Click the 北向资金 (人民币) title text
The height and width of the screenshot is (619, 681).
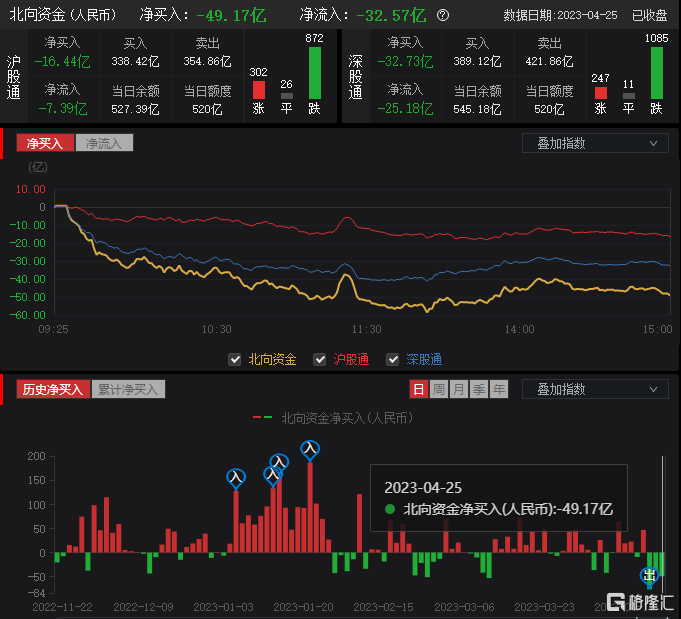63,15
